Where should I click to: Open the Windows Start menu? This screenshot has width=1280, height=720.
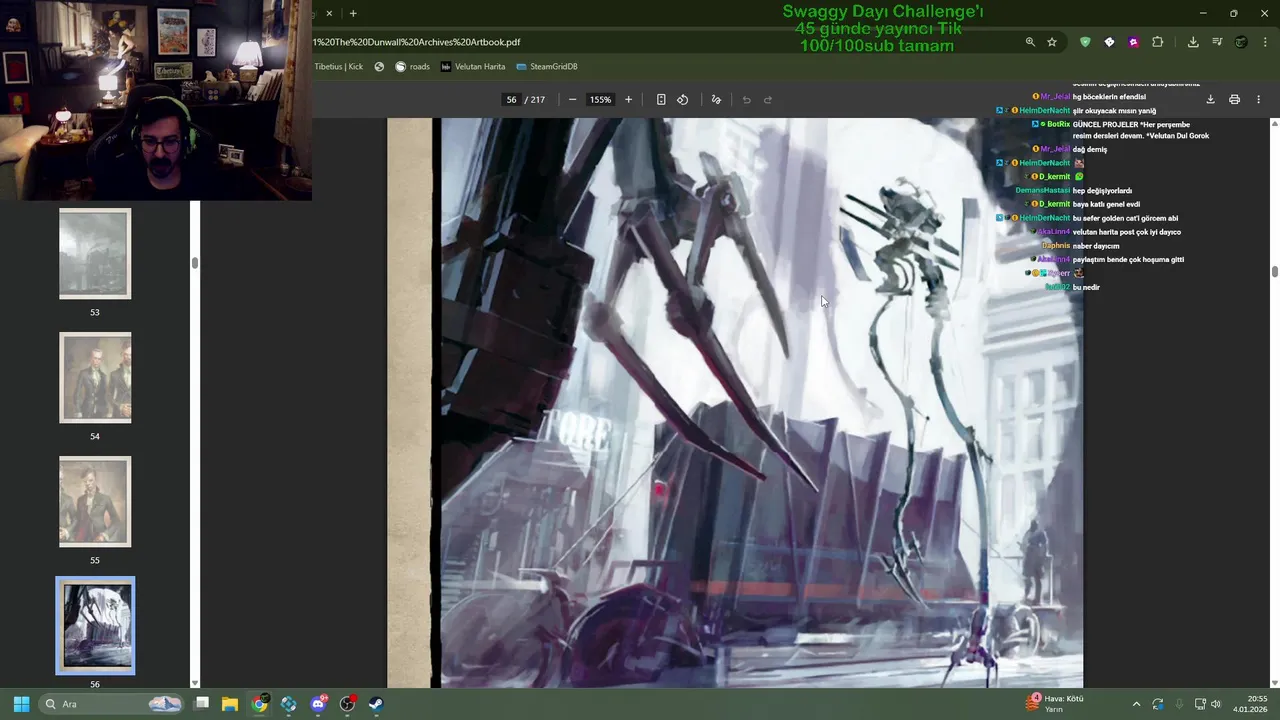21,704
